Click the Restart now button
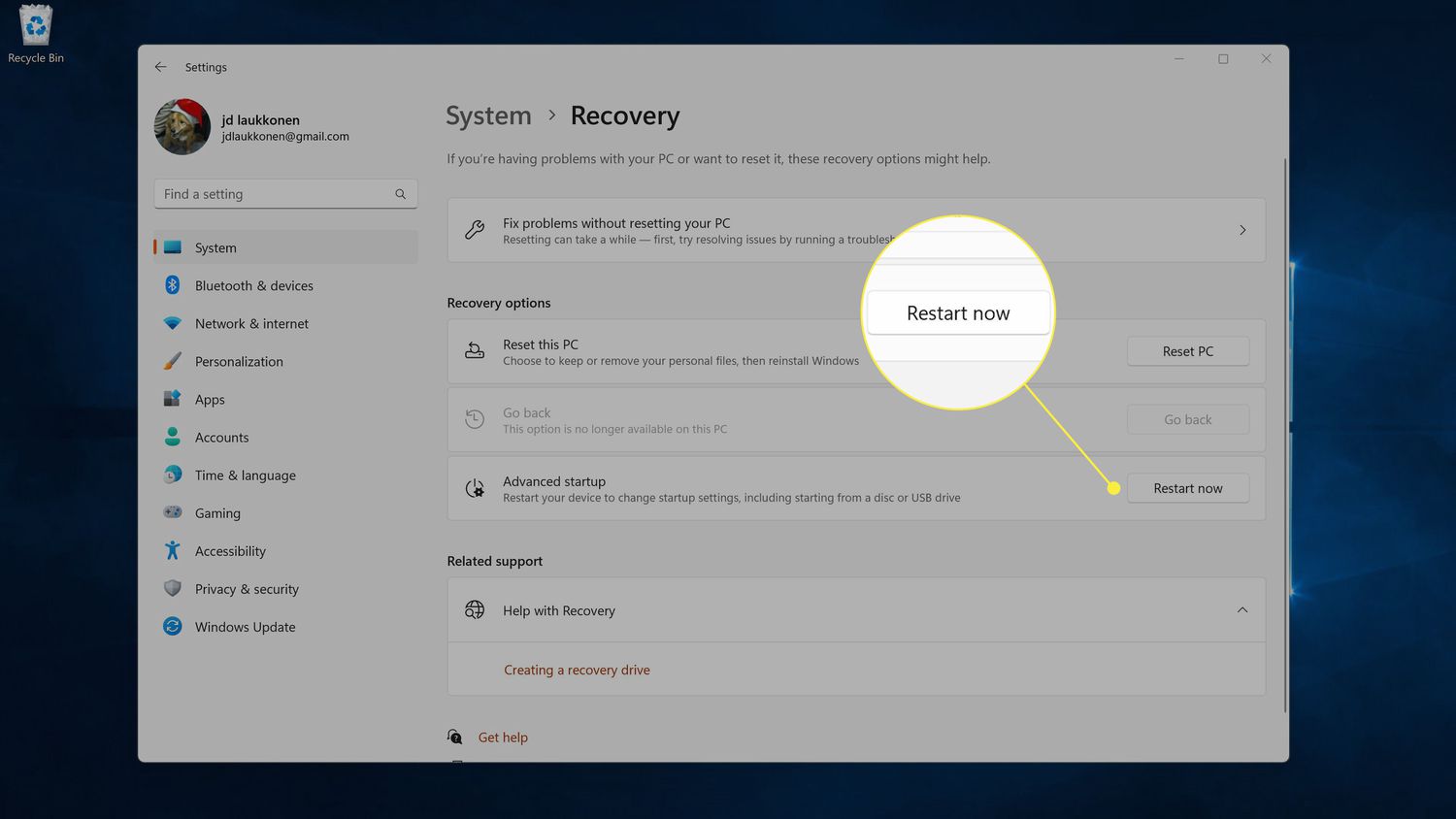The width and height of the screenshot is (1456, 819). (x=1187, y=488)
